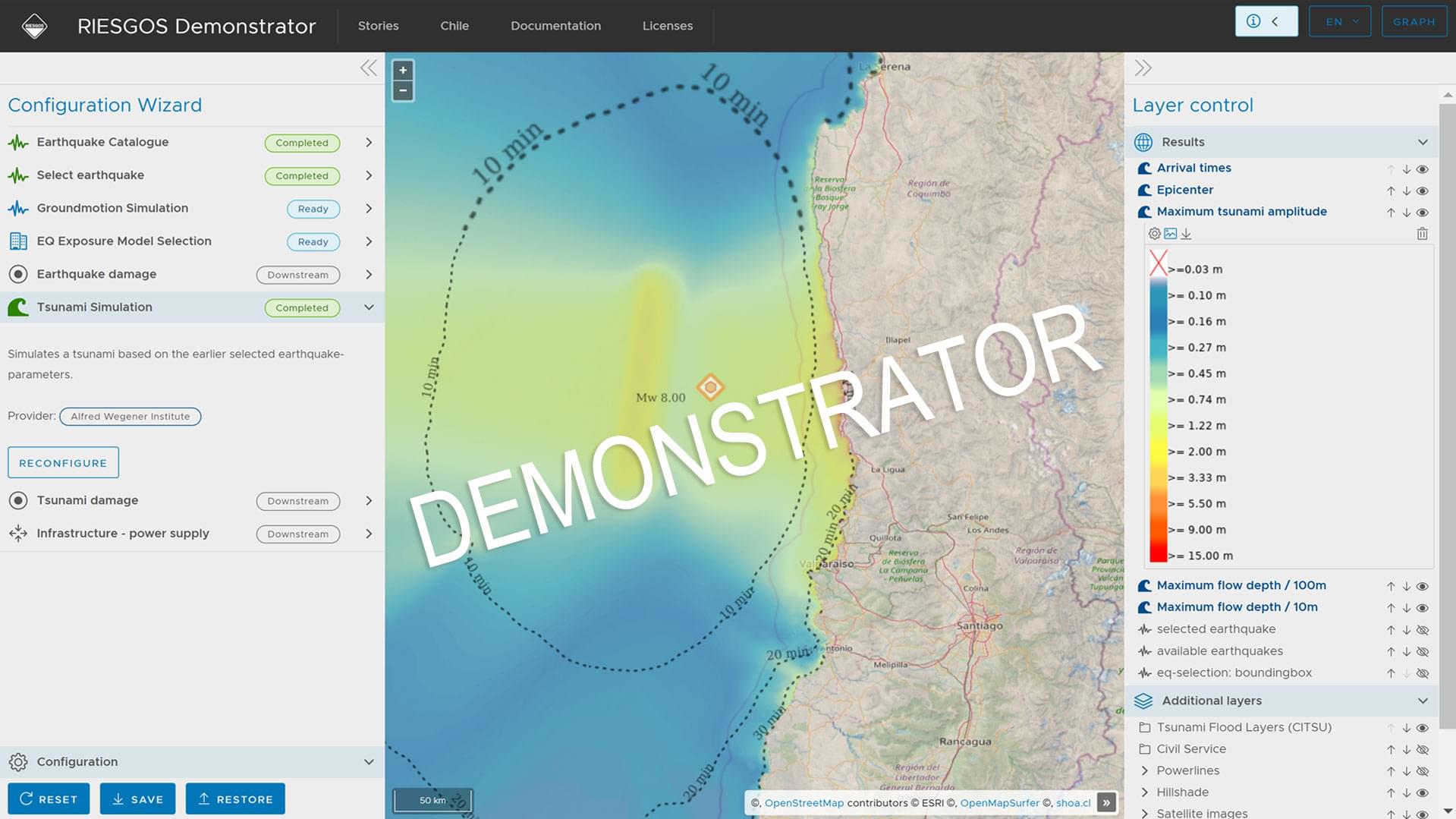Move available earthquakes layer up
The height and width of the screenshot is (819, 1456).
(x=1391, y=652)
